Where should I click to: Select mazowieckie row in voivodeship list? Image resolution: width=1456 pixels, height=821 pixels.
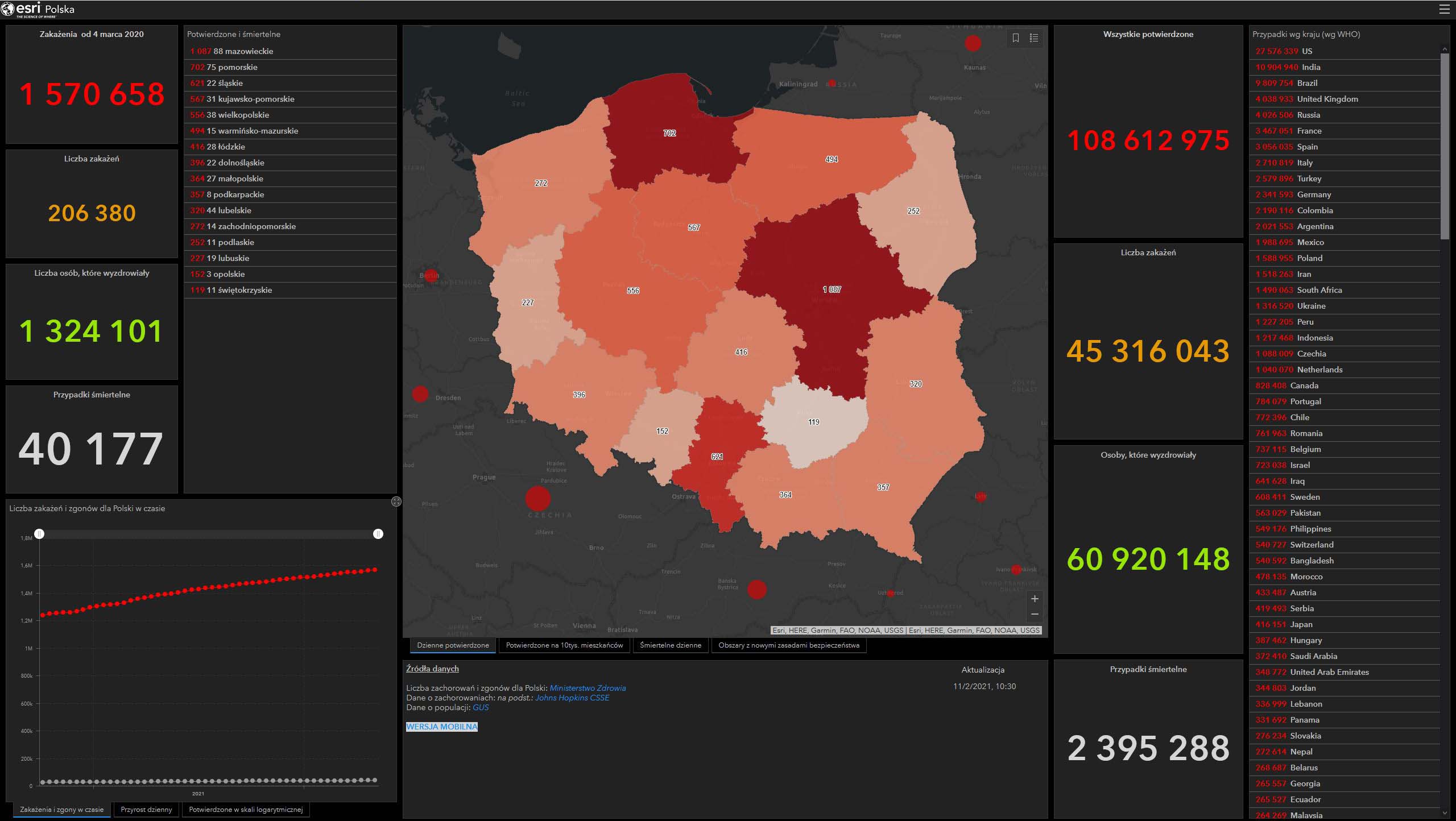pyautogui.click(x=290, y=51)
